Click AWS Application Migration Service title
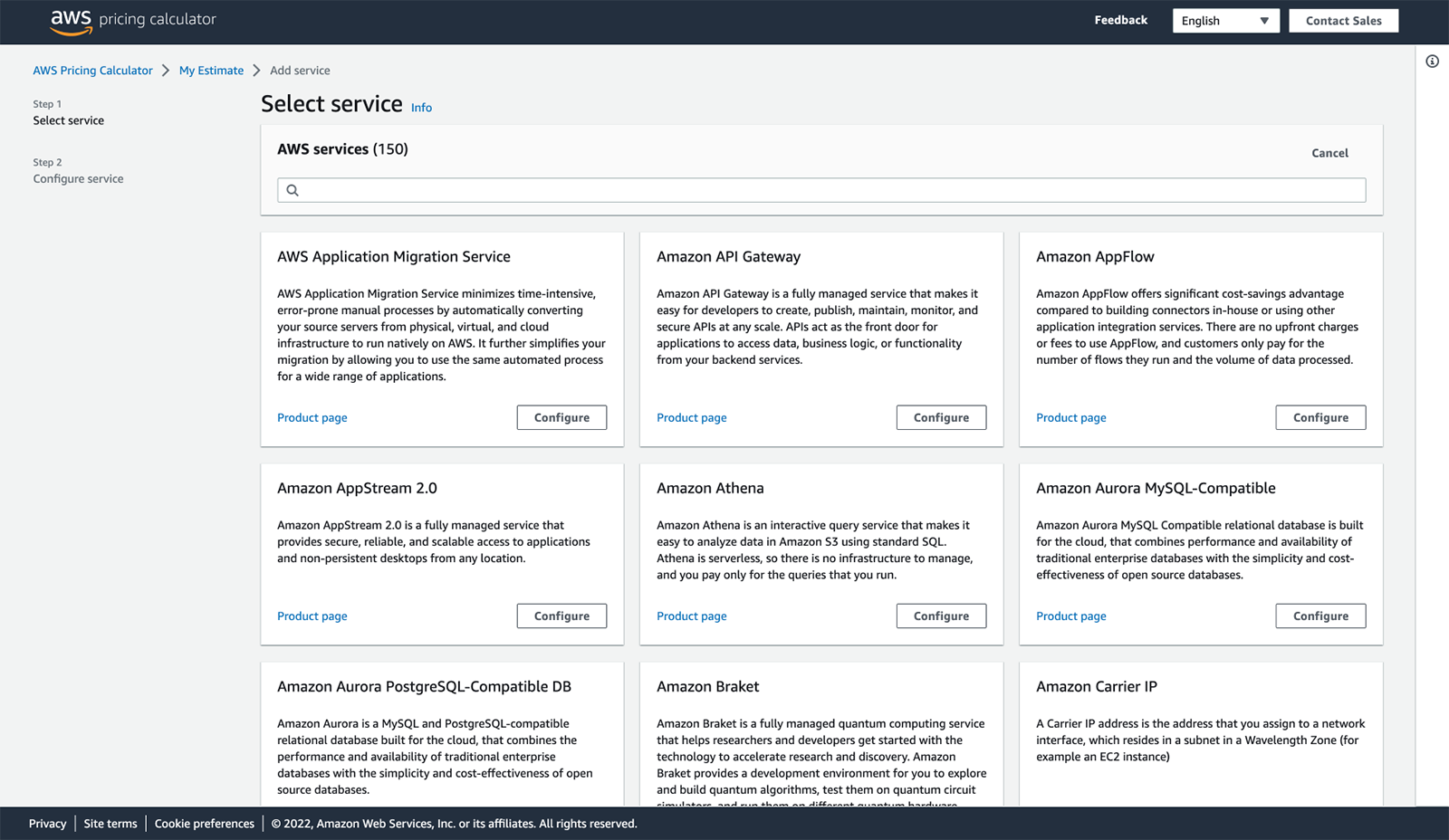The width and height of the screenshot is (1449, 840). pyautogui.click(x=393, y=257)
